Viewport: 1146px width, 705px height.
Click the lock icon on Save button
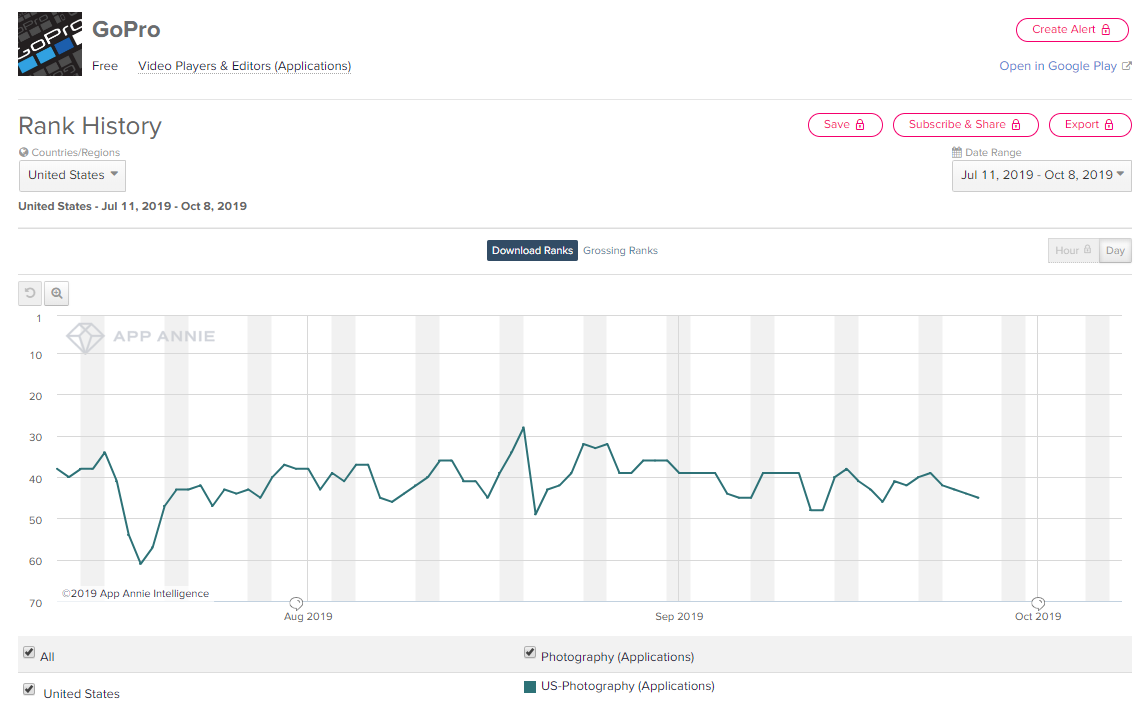click(860, 125)
